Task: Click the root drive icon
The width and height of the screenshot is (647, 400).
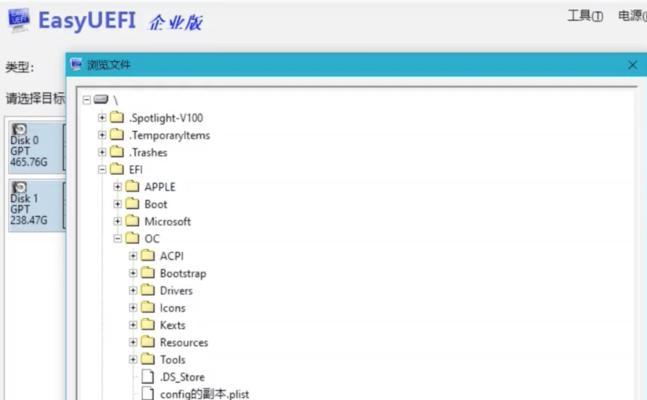Action: [x=101, y=99]
